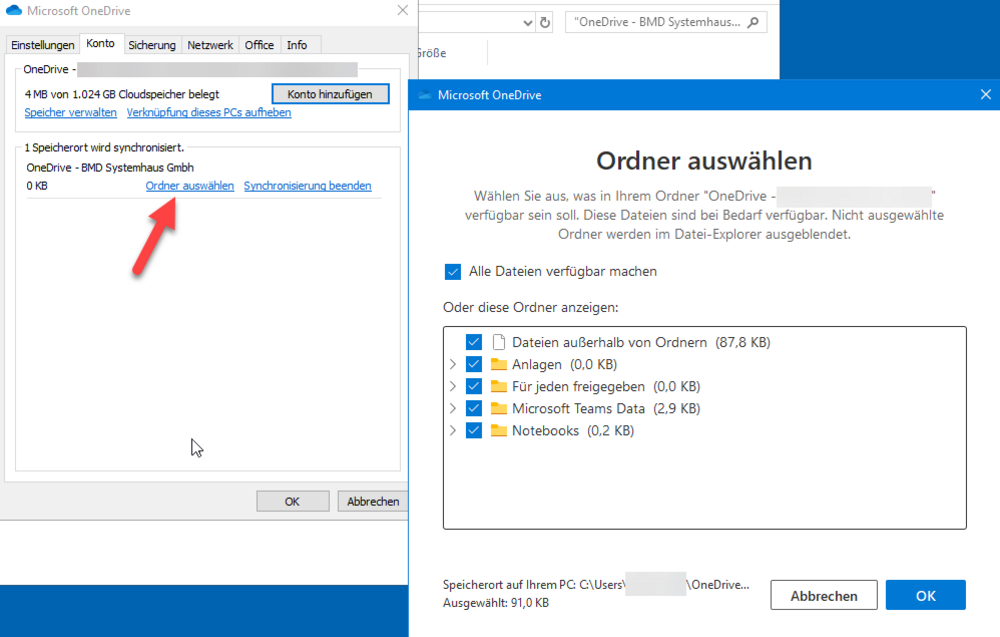This screenshot has width=1000, height=637.
Task: Go to the Info tab
Action: coord(297,45)
